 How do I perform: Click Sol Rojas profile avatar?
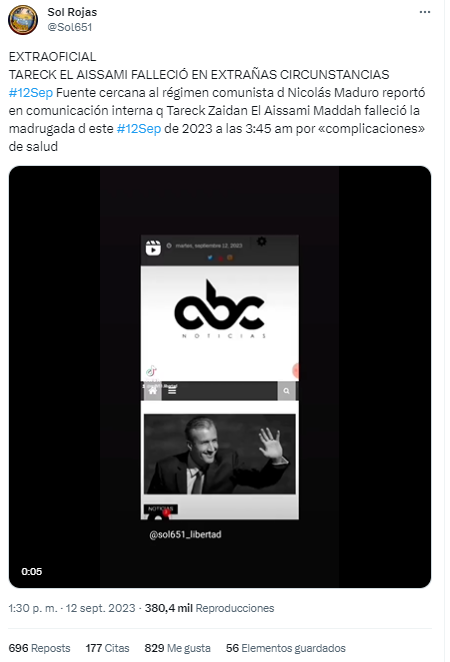click(x=23, y=20)
